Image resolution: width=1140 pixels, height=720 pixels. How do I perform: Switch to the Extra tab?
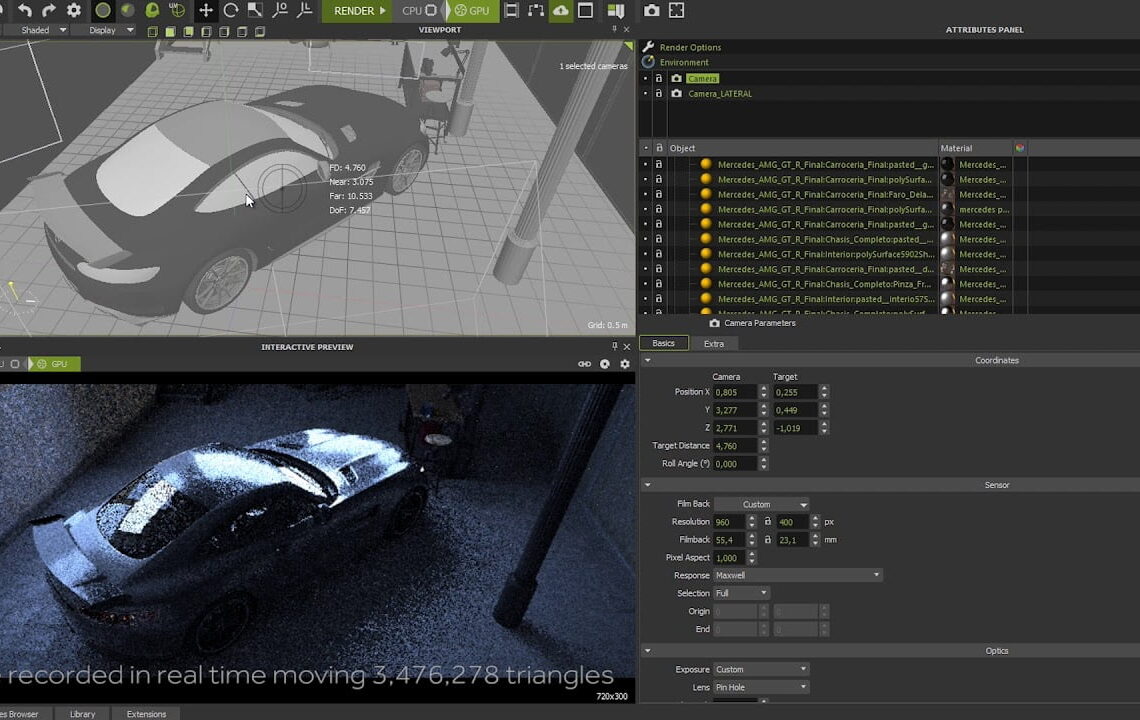point(714,343)
